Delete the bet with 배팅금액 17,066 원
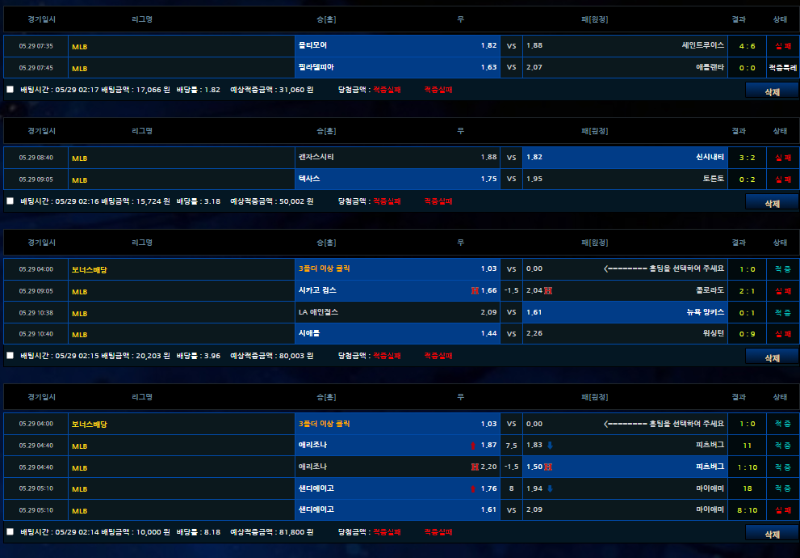Image resolution: width=800 pixels, height=558 pixels. tap(772, 91)
